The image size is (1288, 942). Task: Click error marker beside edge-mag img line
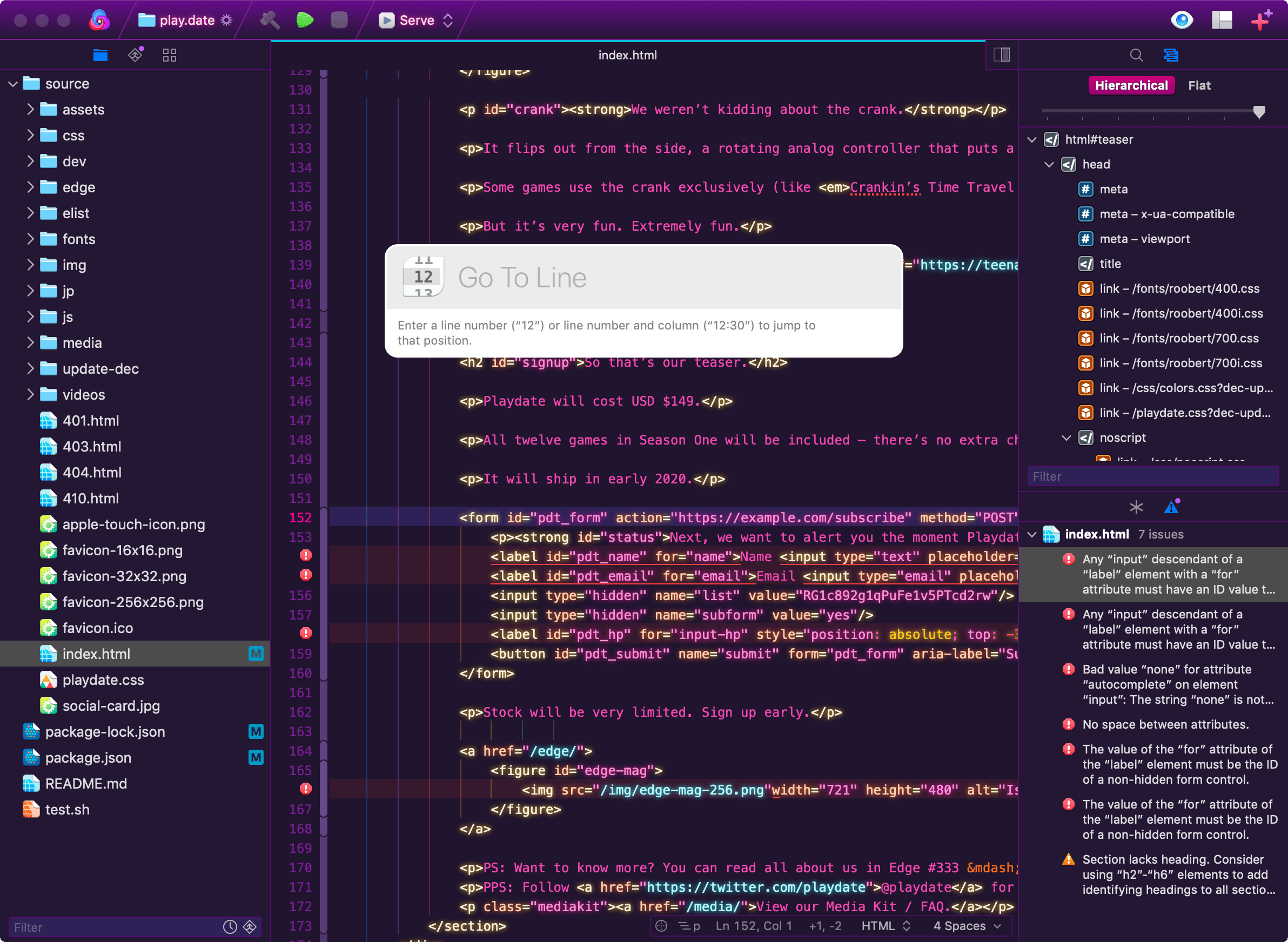click(x=306, y=789)
